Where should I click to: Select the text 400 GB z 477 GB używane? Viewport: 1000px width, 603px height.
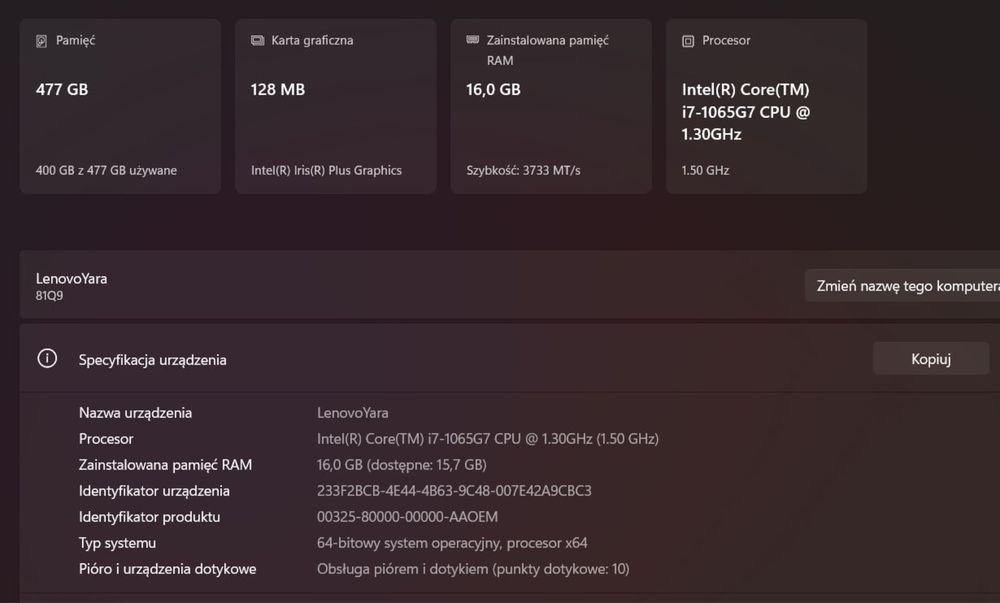pos(107,170)
